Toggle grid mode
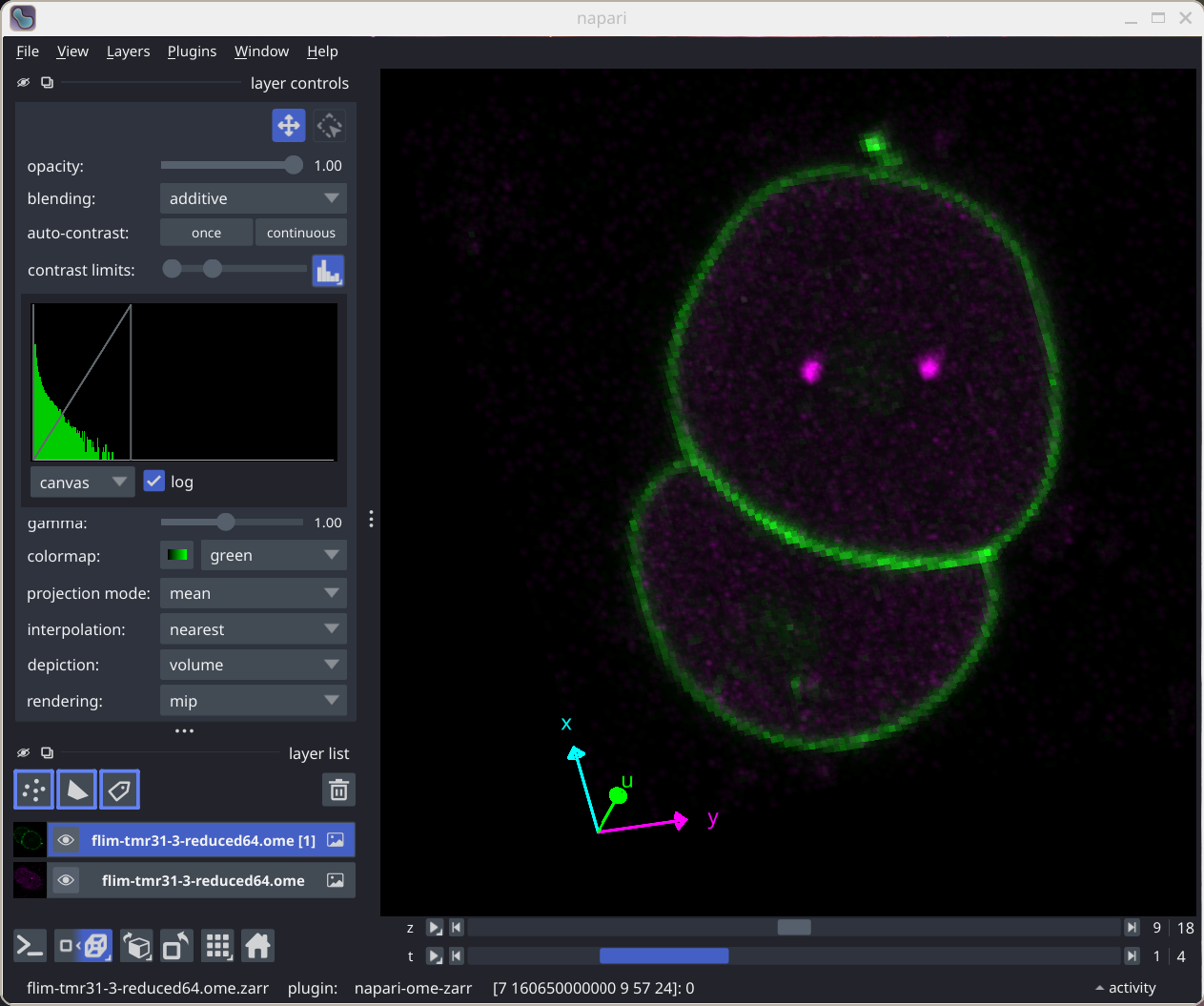 (x=218, y=946)
